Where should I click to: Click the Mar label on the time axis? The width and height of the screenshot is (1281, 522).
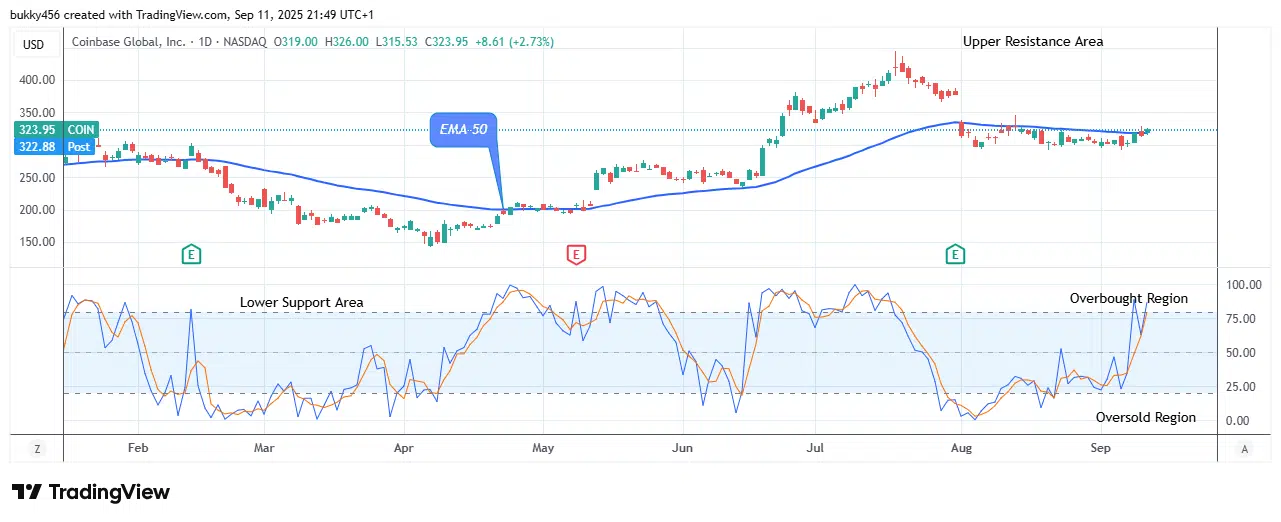click(264, 449)
